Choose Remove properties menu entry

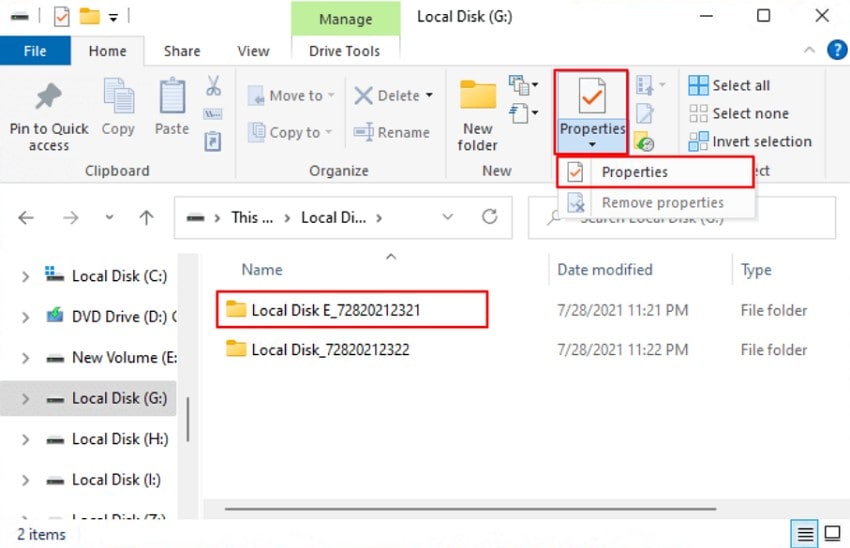pyautogui.click(x=655, y=203)
